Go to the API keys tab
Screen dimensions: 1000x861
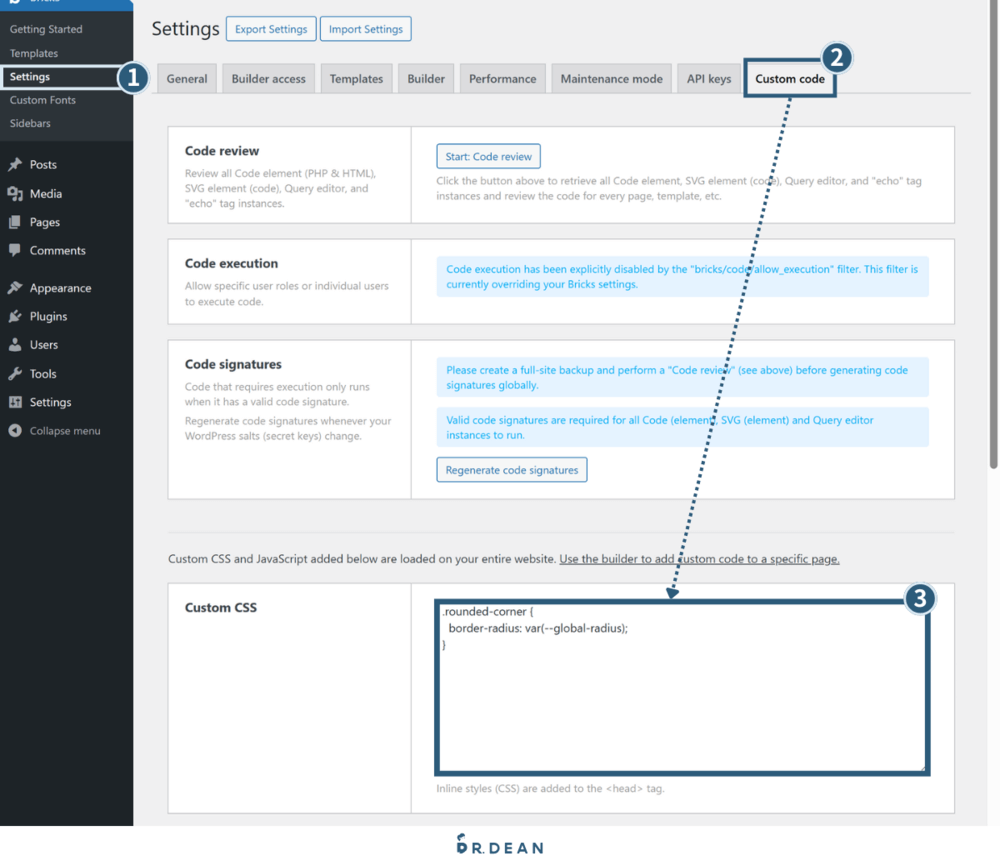point(709,79)
